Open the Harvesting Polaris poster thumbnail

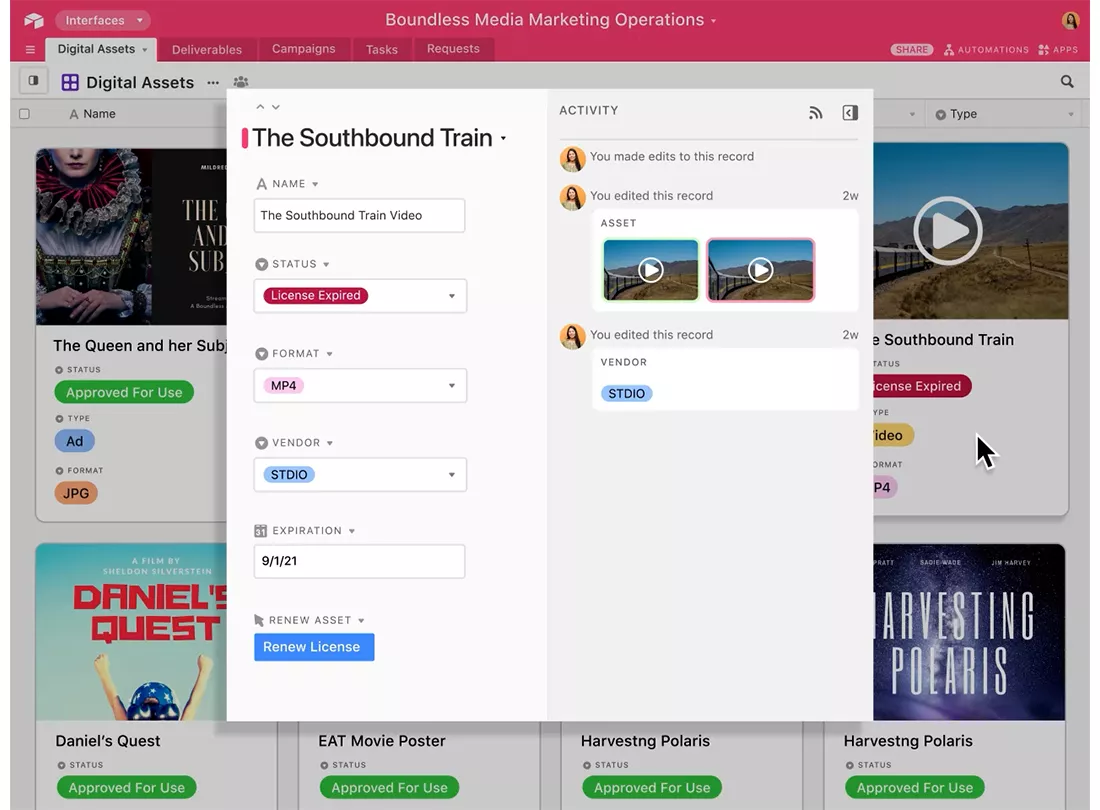(969, 632)
